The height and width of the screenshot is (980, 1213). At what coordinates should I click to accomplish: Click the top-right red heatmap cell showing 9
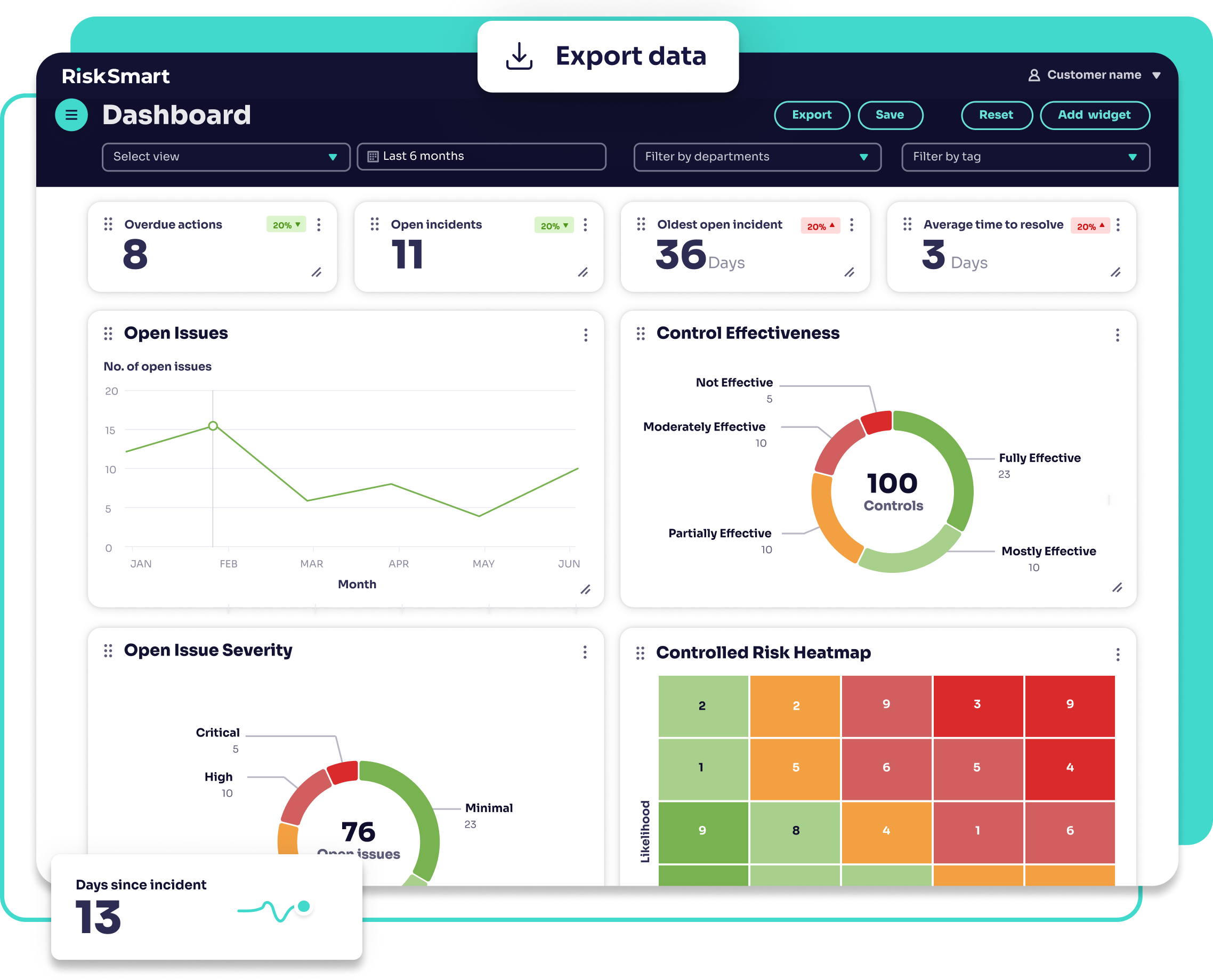click(1069, 705)
